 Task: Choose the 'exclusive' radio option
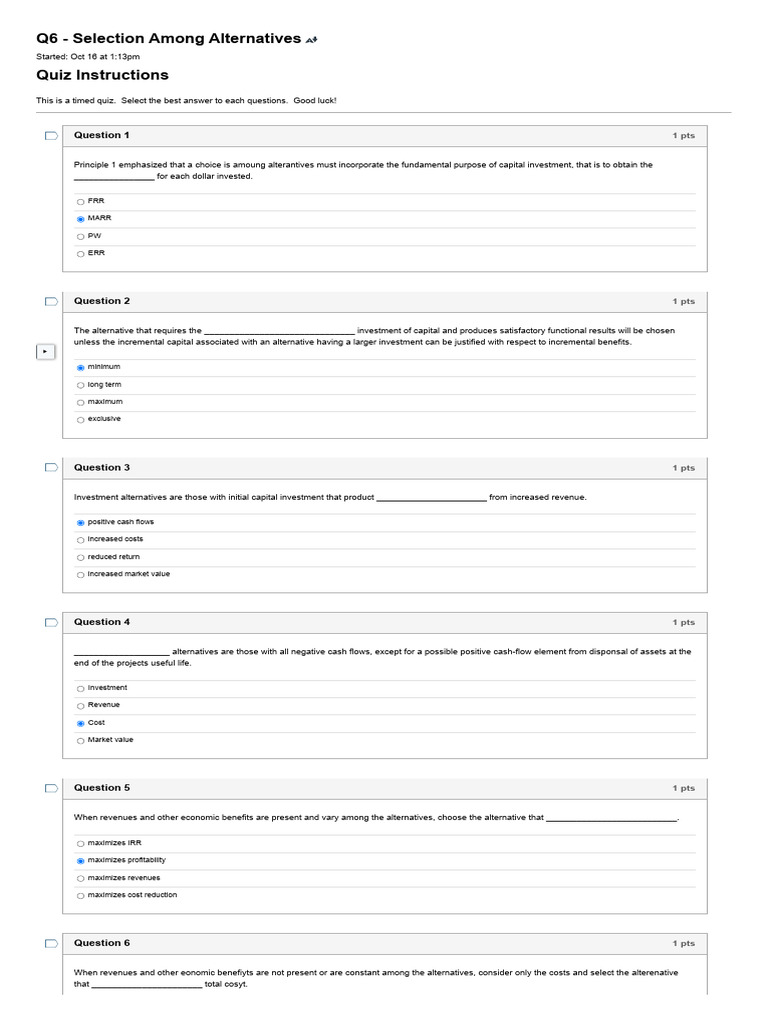[x=81, y=420]
